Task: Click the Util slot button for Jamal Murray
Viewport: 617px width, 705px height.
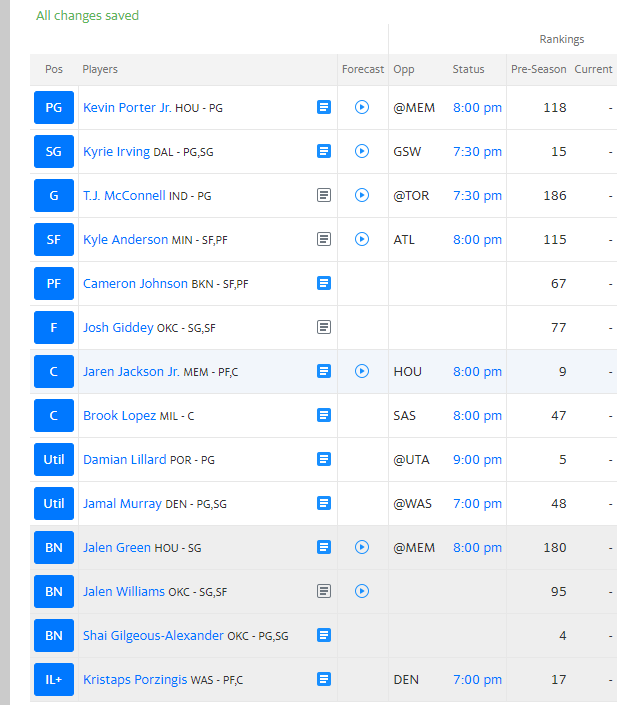Action: pos(54,504)
